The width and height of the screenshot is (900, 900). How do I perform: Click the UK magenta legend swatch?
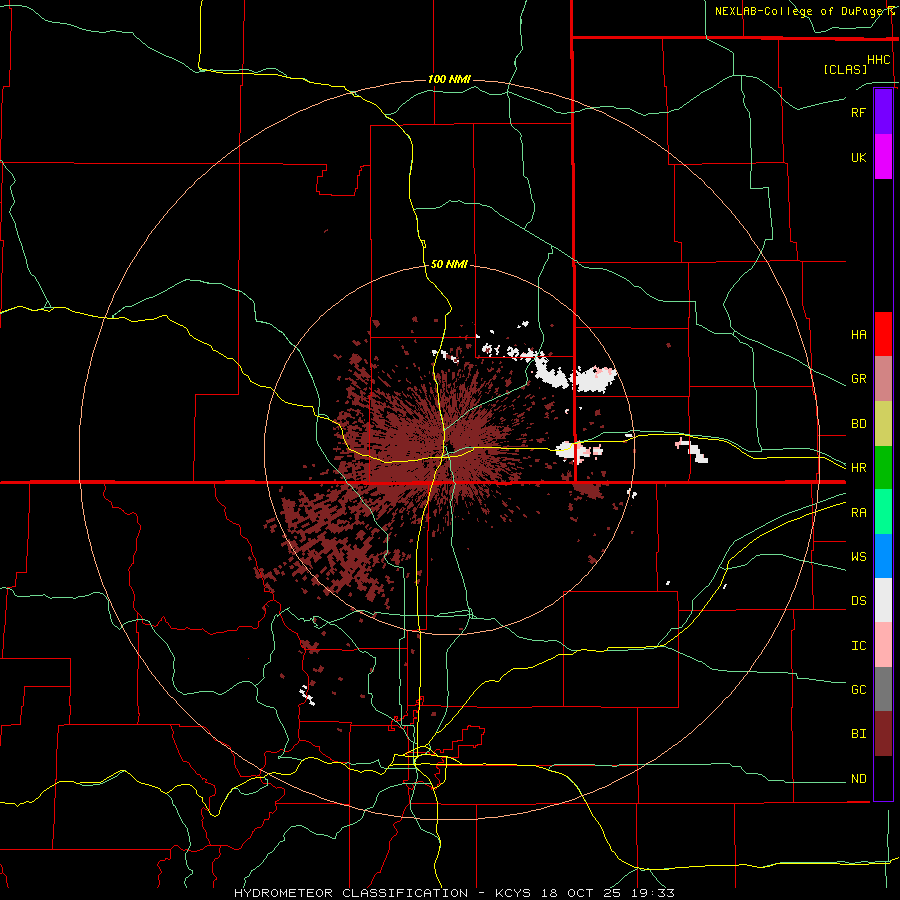click(x=883, y=157)
